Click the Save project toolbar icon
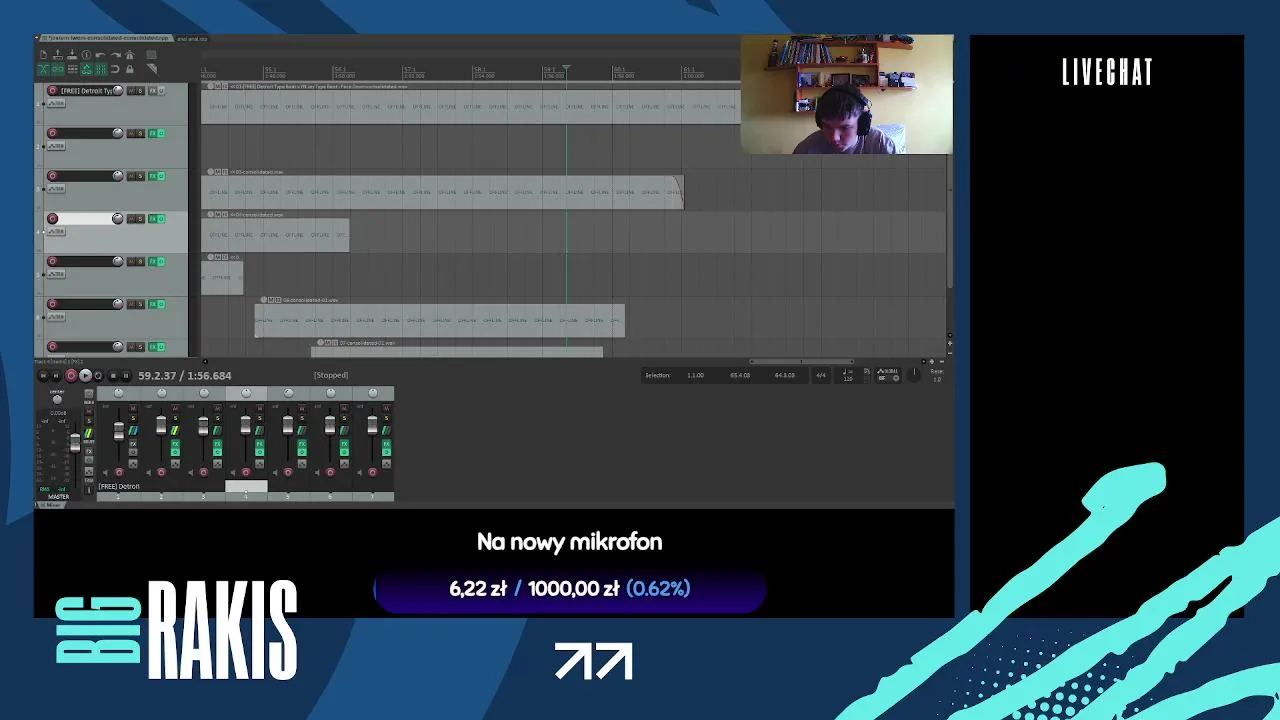The width and height of the screenshot is (1280, 720). [x=72, y=55]
